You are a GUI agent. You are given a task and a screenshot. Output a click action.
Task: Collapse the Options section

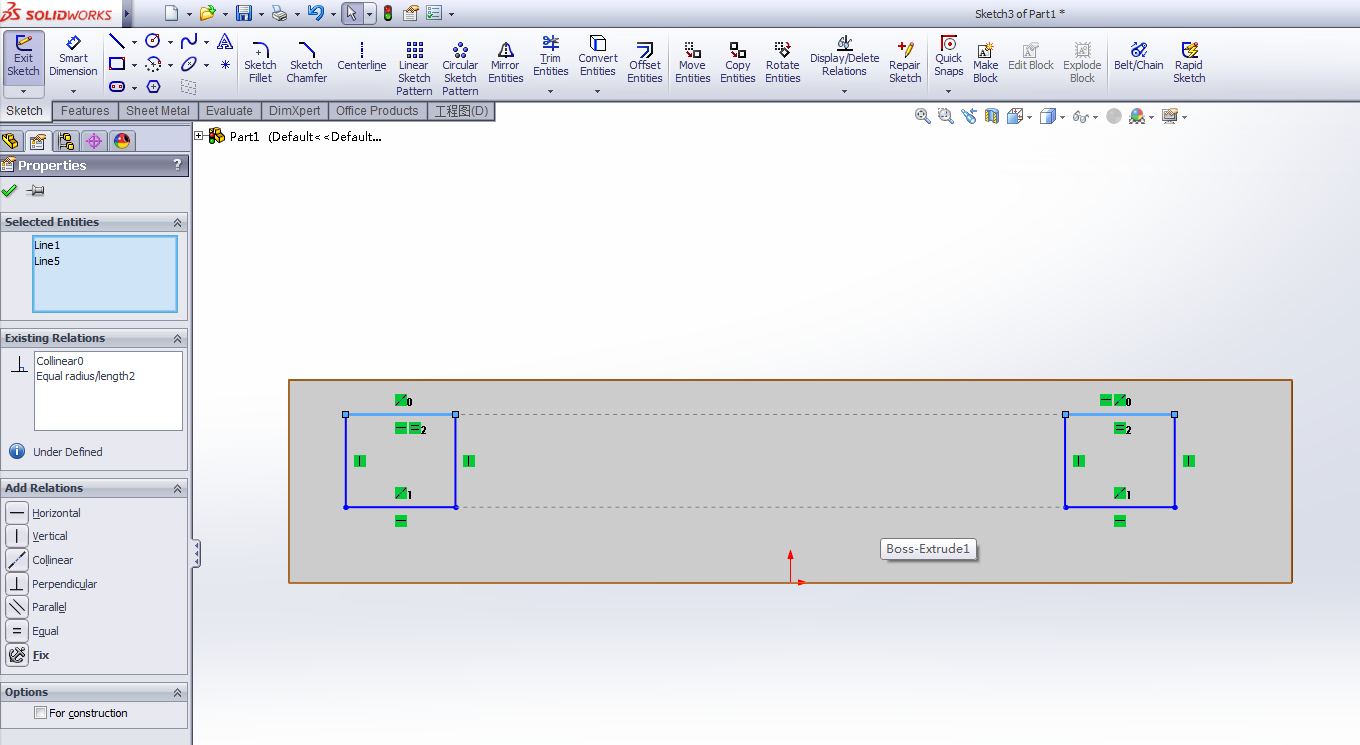pos(177,692)
